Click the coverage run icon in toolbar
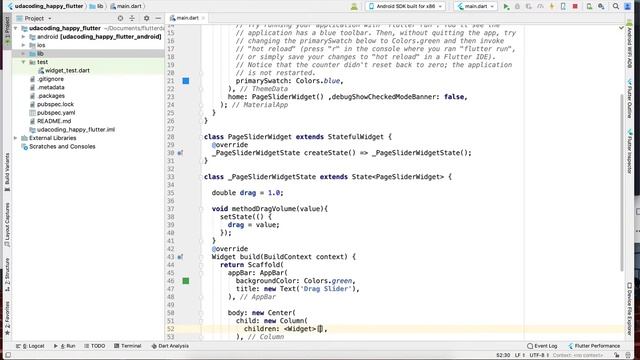640x360 pixels. [529, 6]
